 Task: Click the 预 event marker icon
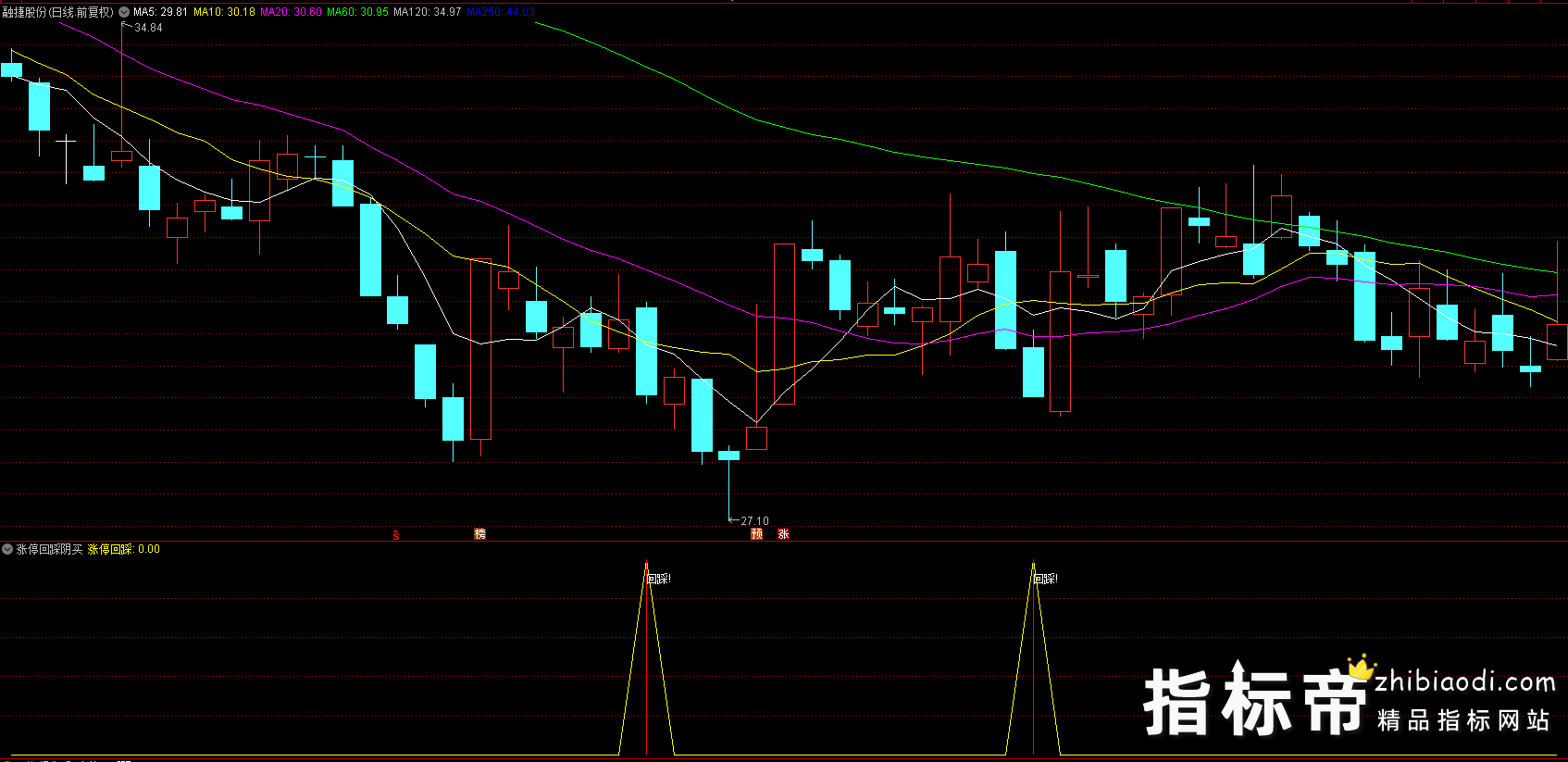pos(756,534)
